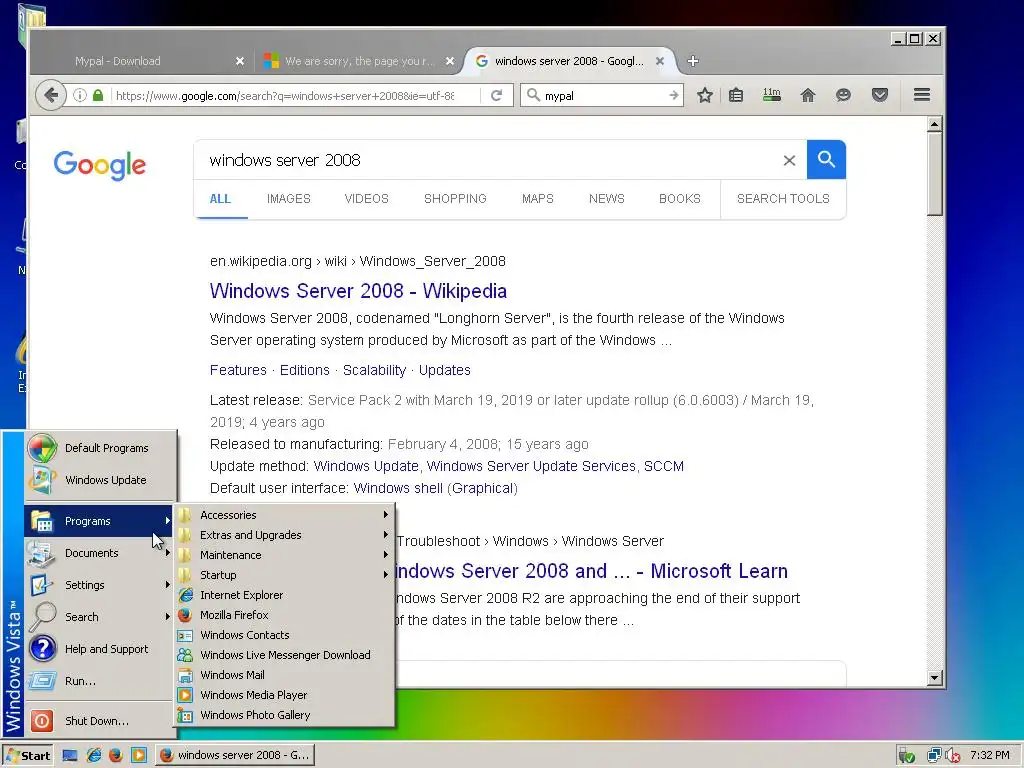Choose Shut Down from Start menu
Screen dimensions: 1024x768
[x=99, y=721]
